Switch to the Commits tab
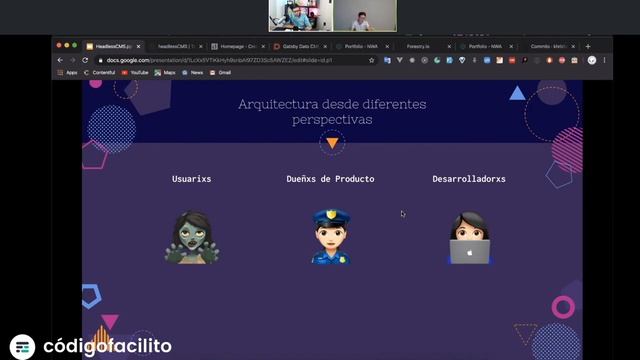 click(x=548, y=47)
